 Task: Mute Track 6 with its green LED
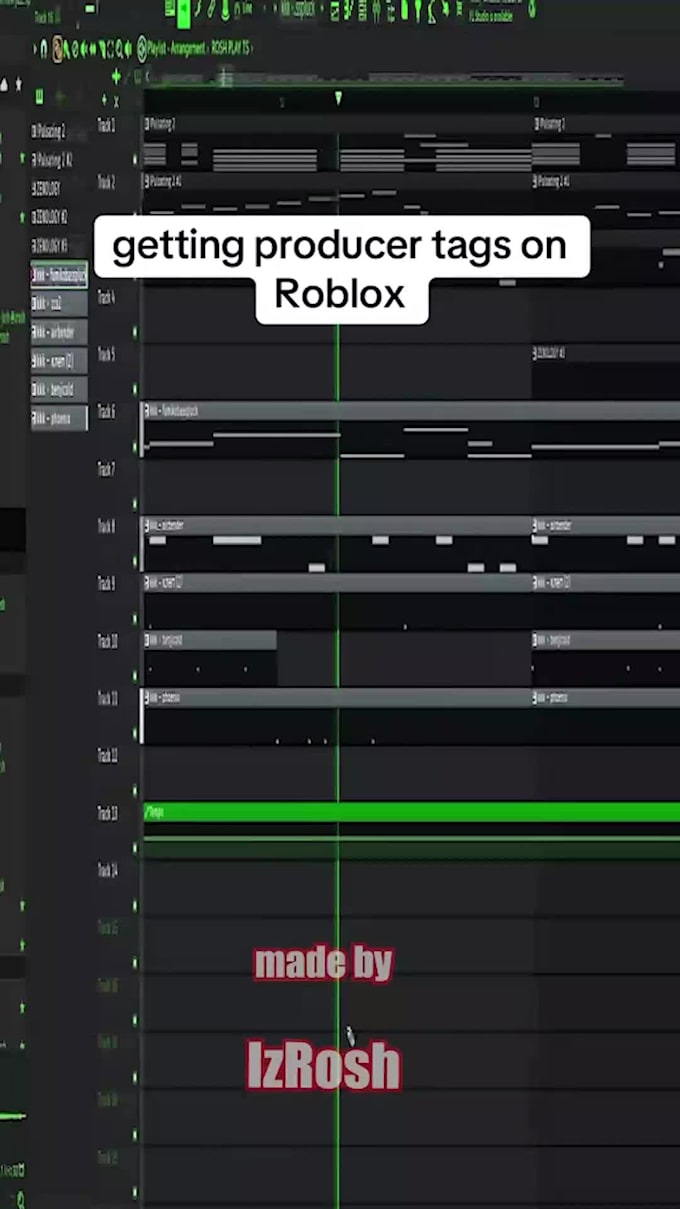pos(135,446)
